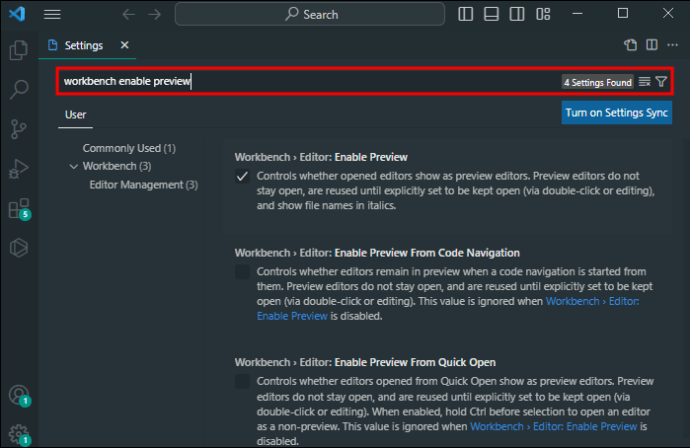Click the Manage gear icon
The width and height of the screenshot is (690, 448).
click(x=18, y=436)
